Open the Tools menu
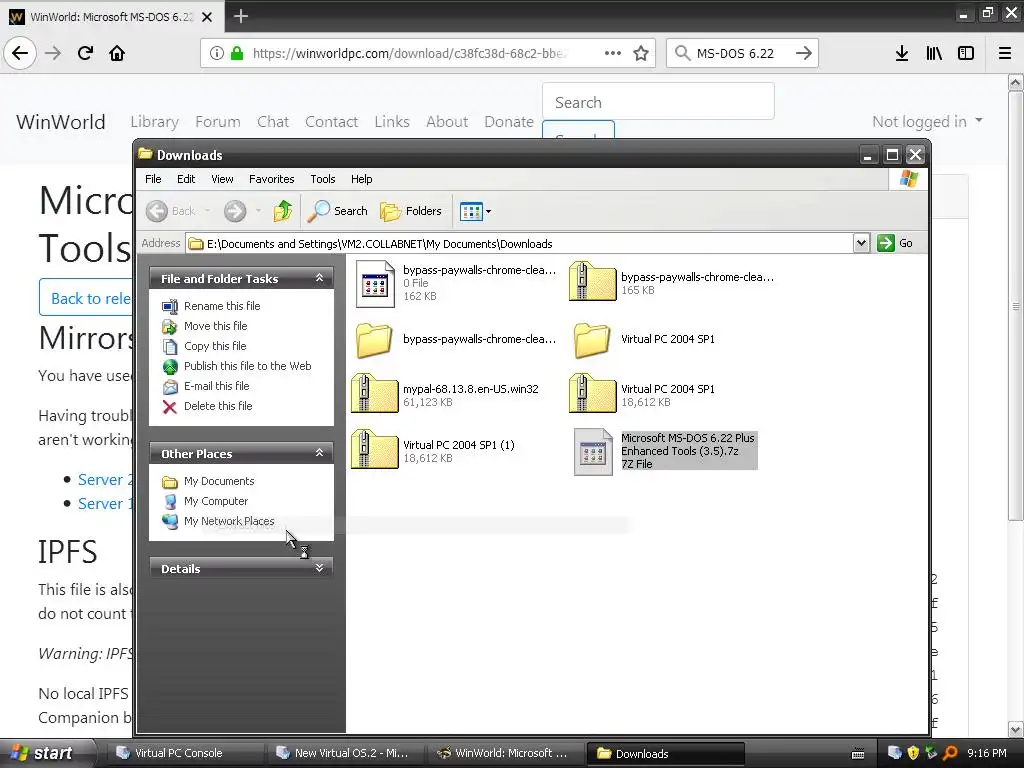Image resolution: width=1024 pixels, height=768 pixels. pyautogui.click(x=323, y=179)
